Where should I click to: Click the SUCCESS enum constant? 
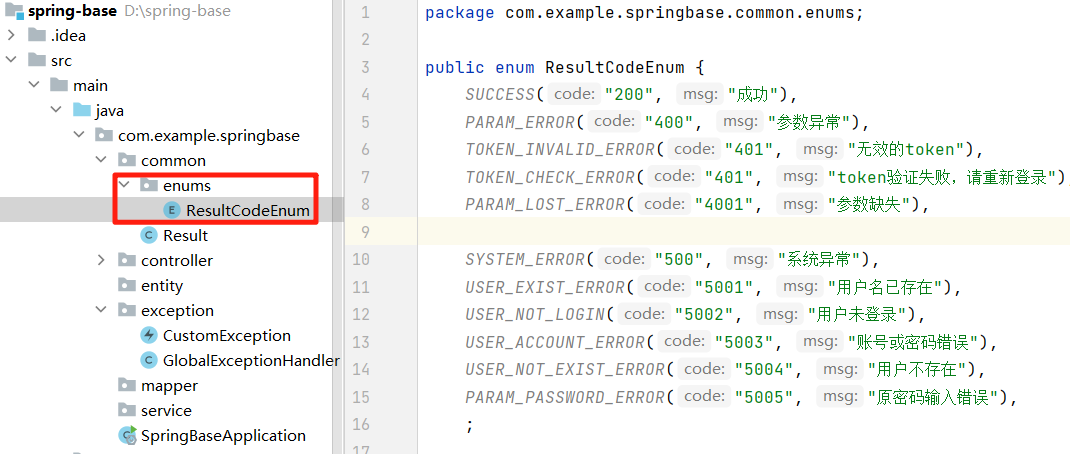pos(500,94)
